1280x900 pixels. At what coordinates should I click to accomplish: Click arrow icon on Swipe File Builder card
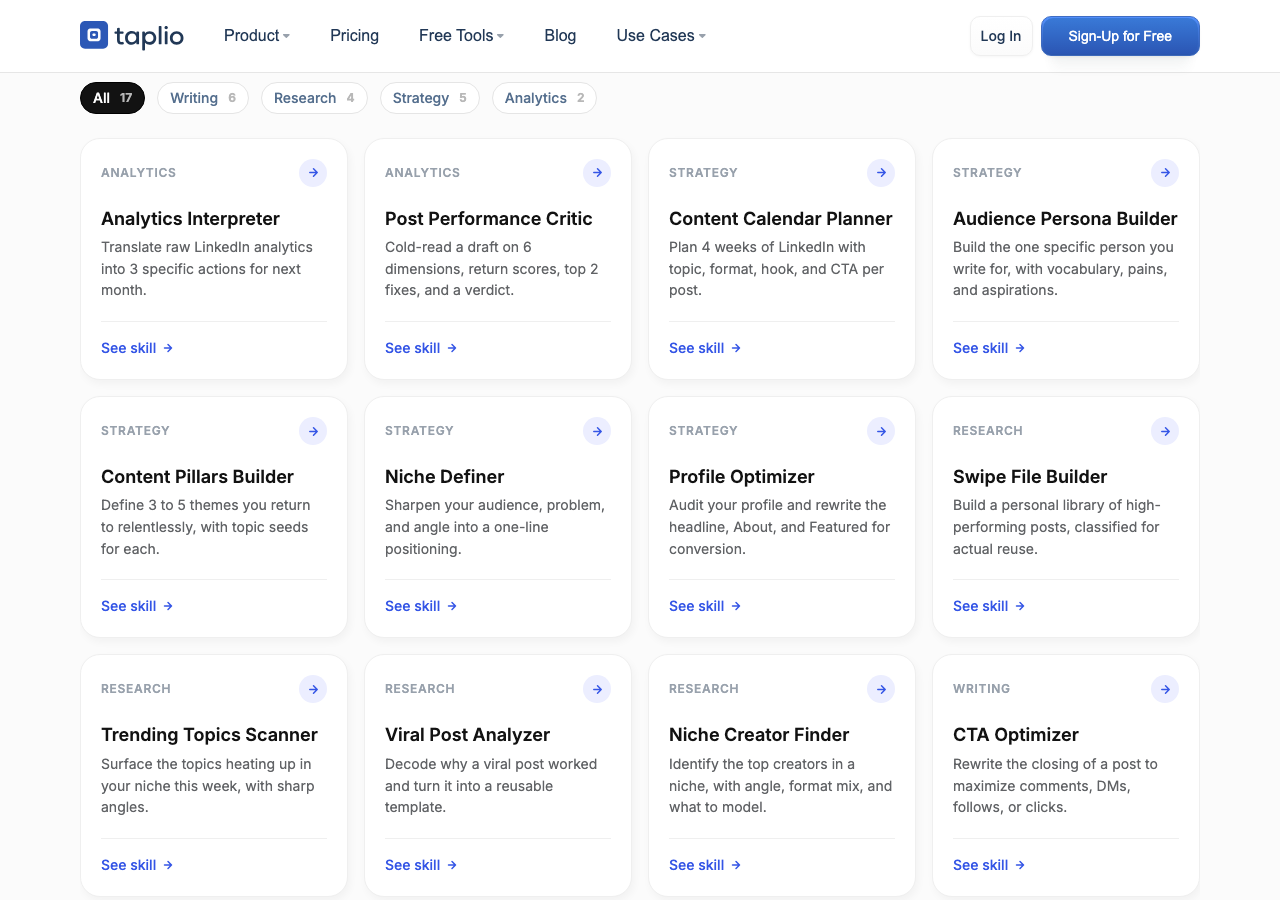(x=1165, y=431)
